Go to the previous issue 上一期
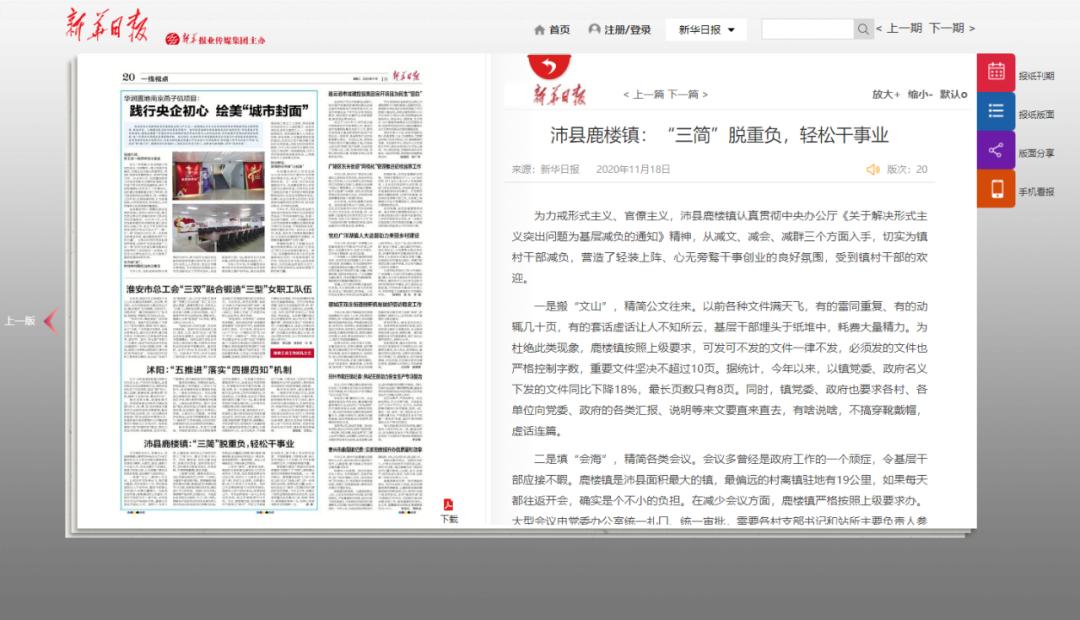 click(x=902, y=29)
